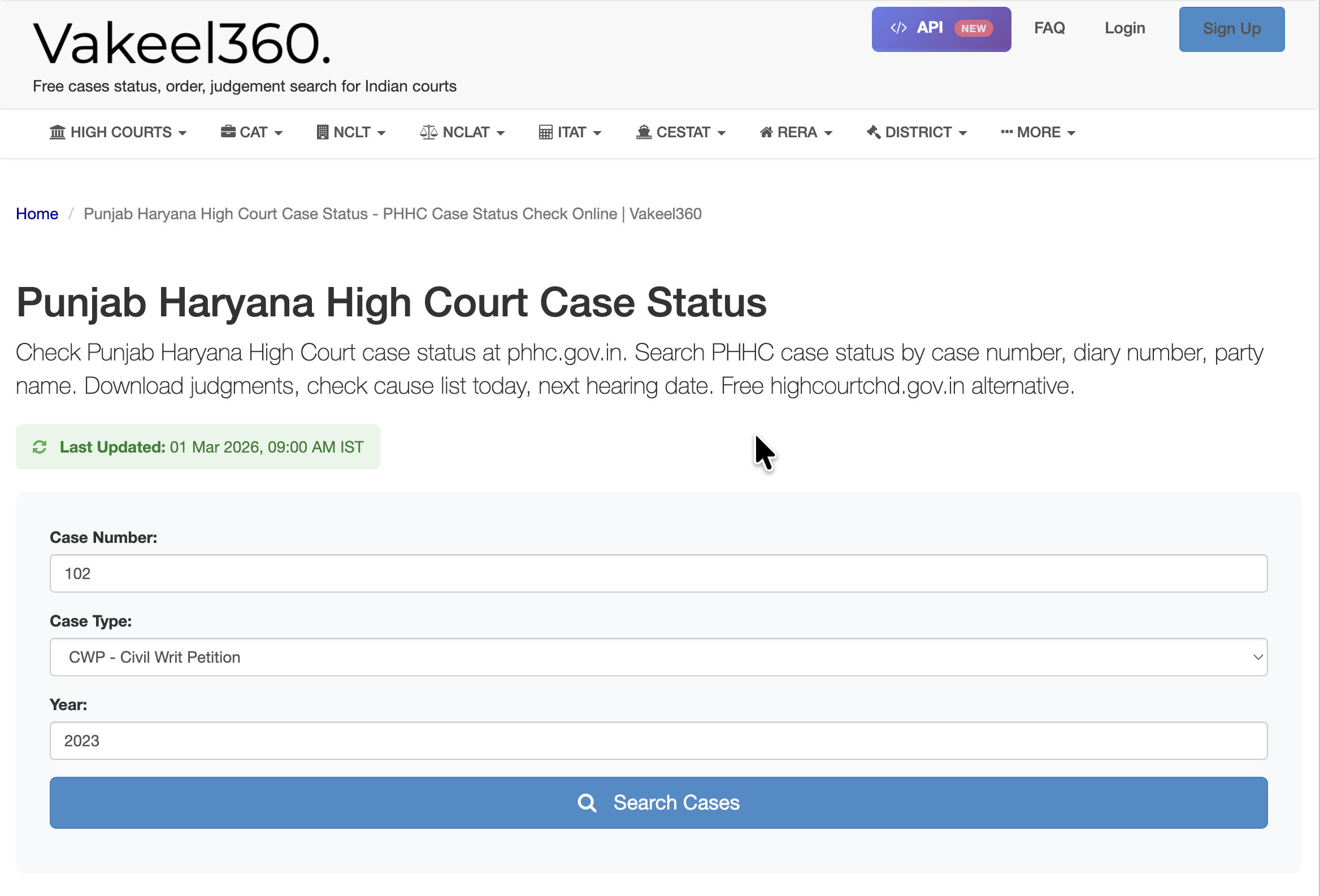
Task: Open the API page via code icon button
Action: 899,28
